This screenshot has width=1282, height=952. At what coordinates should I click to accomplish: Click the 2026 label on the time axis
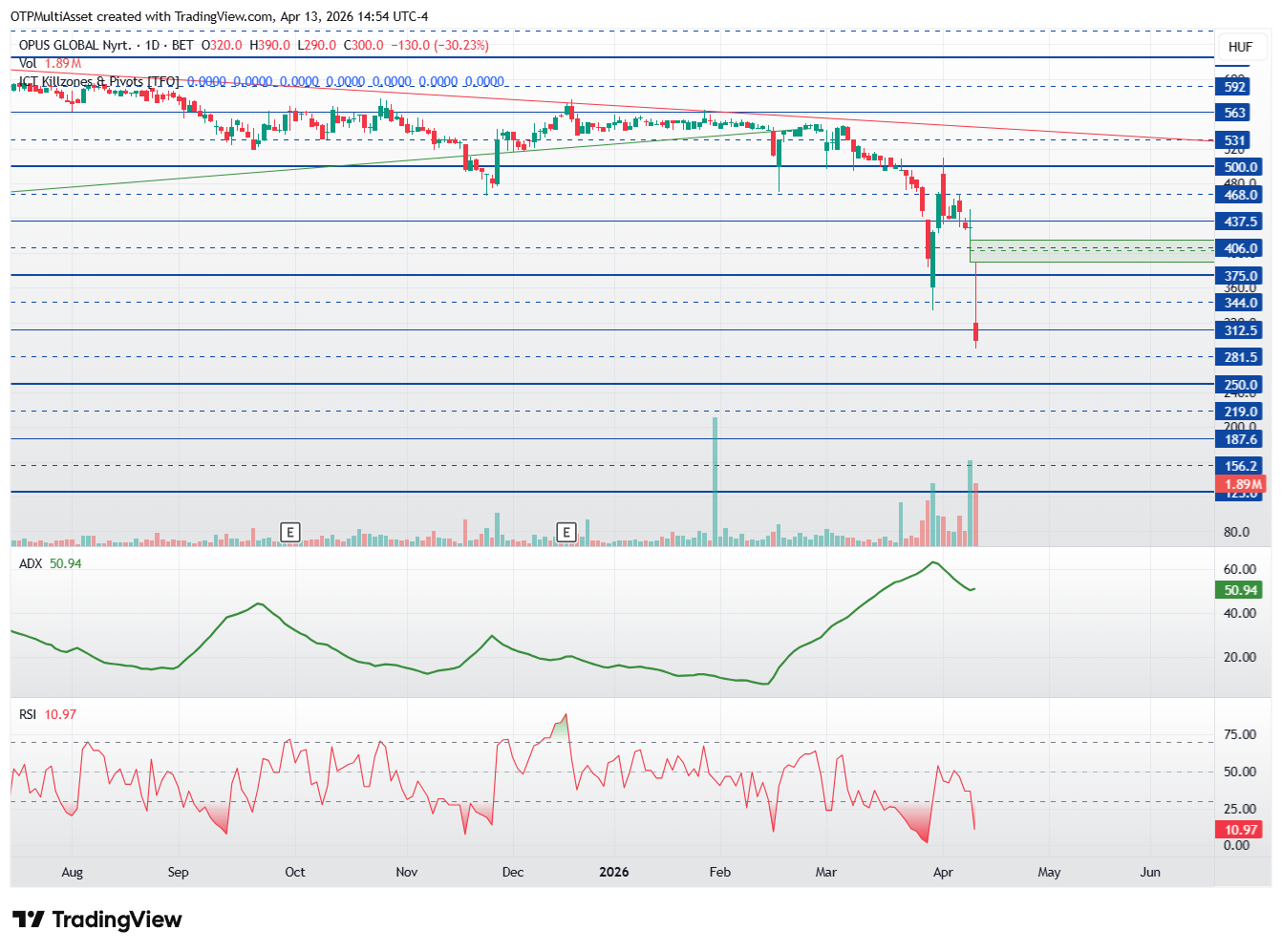pos(613,872)
